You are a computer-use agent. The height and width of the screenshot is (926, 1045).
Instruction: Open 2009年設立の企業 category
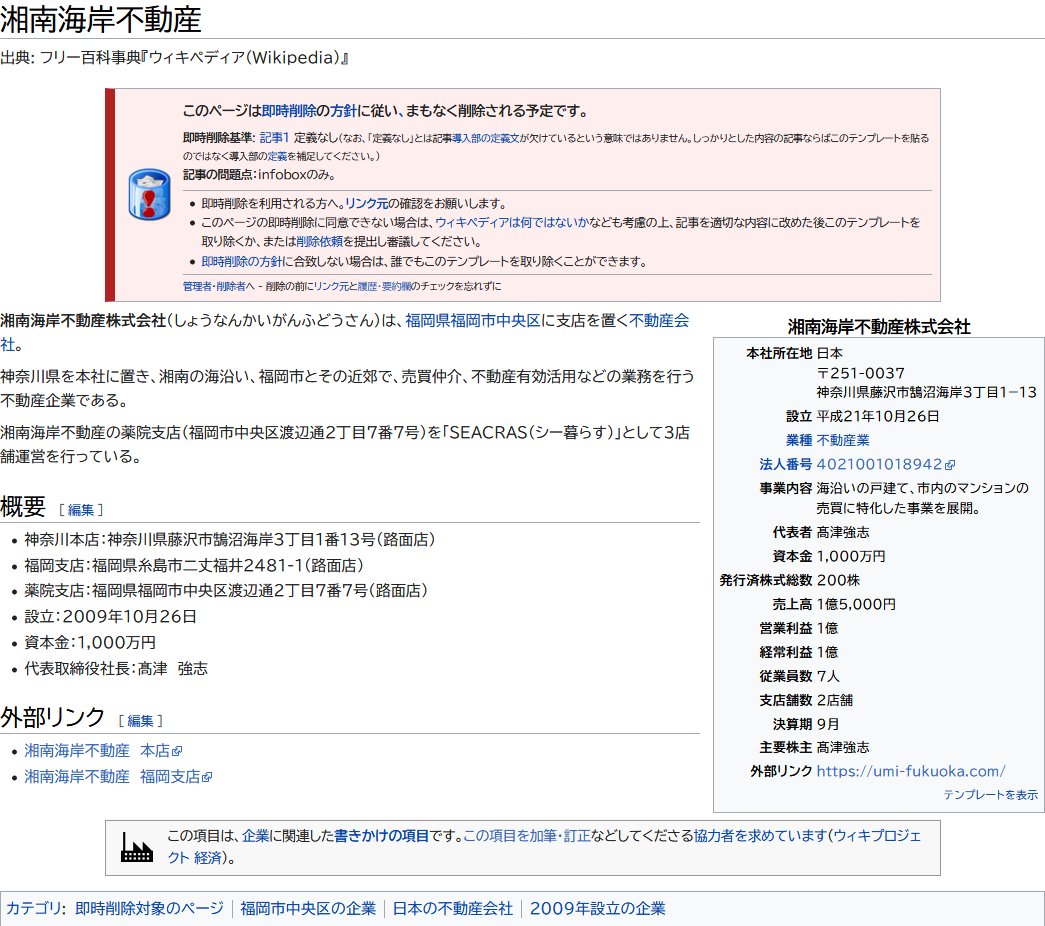pyautogui.click(x=598, y=909)
